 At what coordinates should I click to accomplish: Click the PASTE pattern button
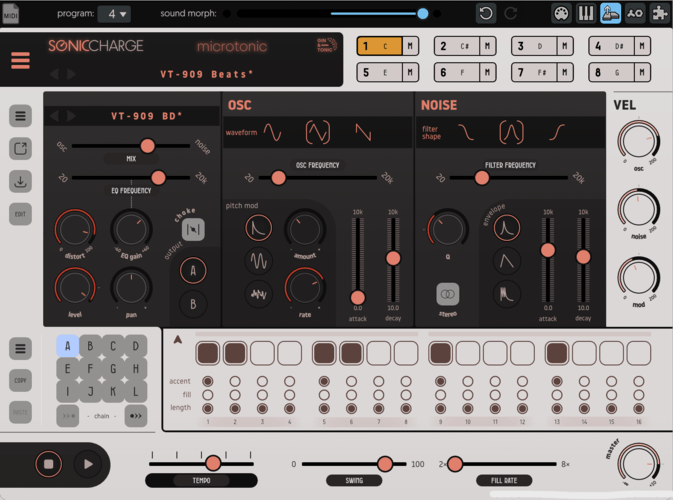[20, 412]
